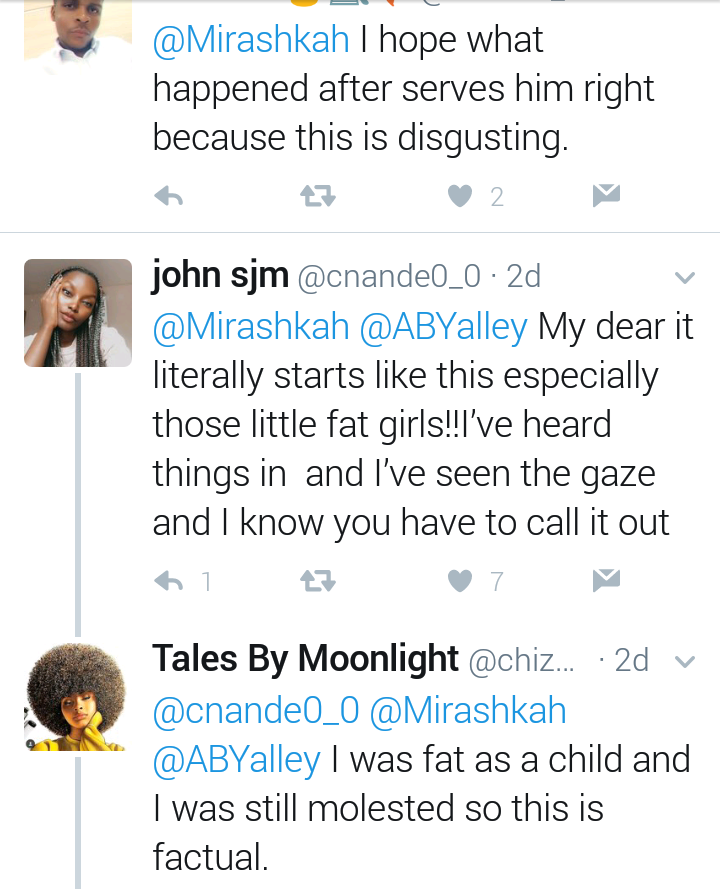
Task: Reply to the 'serves him right' tweet
Action: point(168,196)
